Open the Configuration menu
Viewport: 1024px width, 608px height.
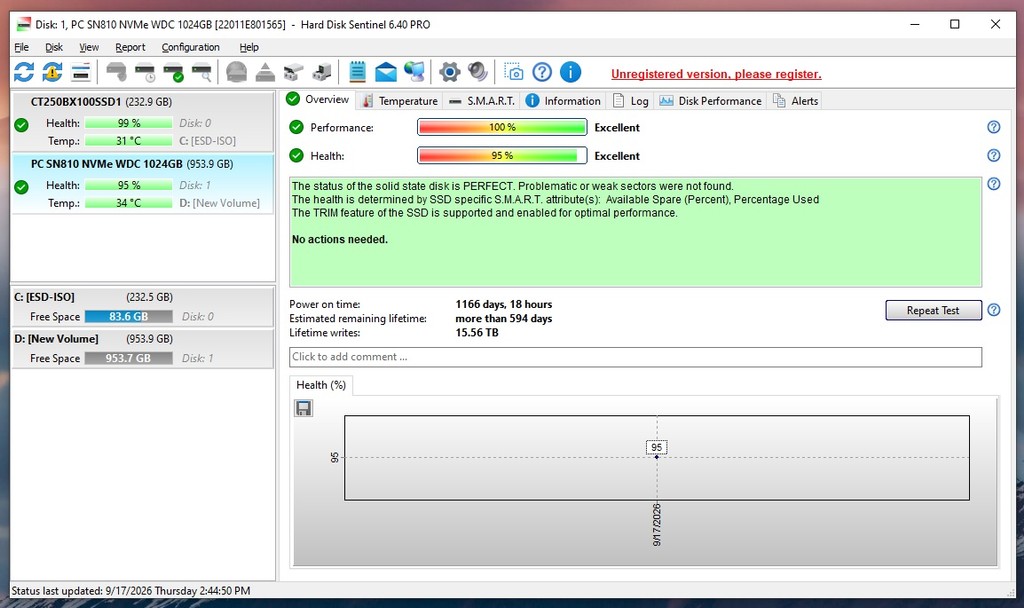coord(190,47)
